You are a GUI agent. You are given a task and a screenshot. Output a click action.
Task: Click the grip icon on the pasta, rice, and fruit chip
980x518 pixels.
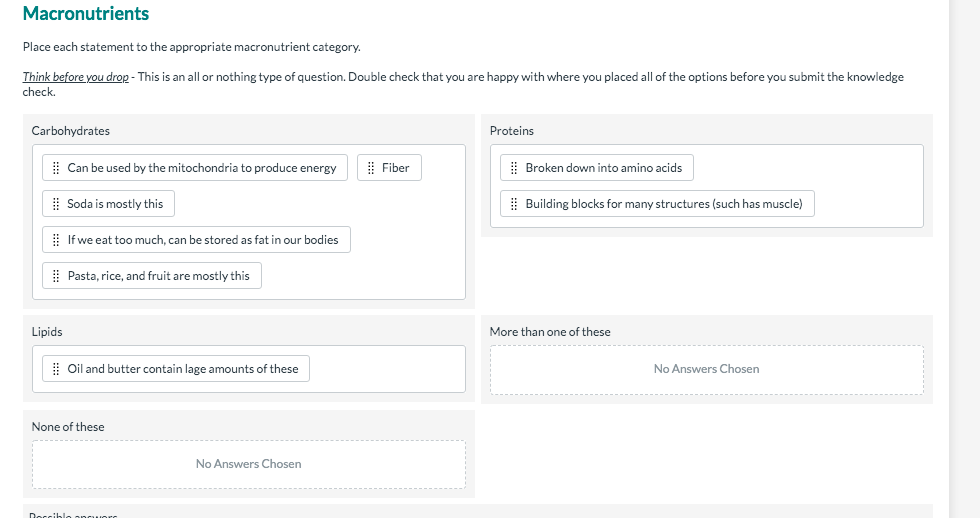(x=57, y=276)
